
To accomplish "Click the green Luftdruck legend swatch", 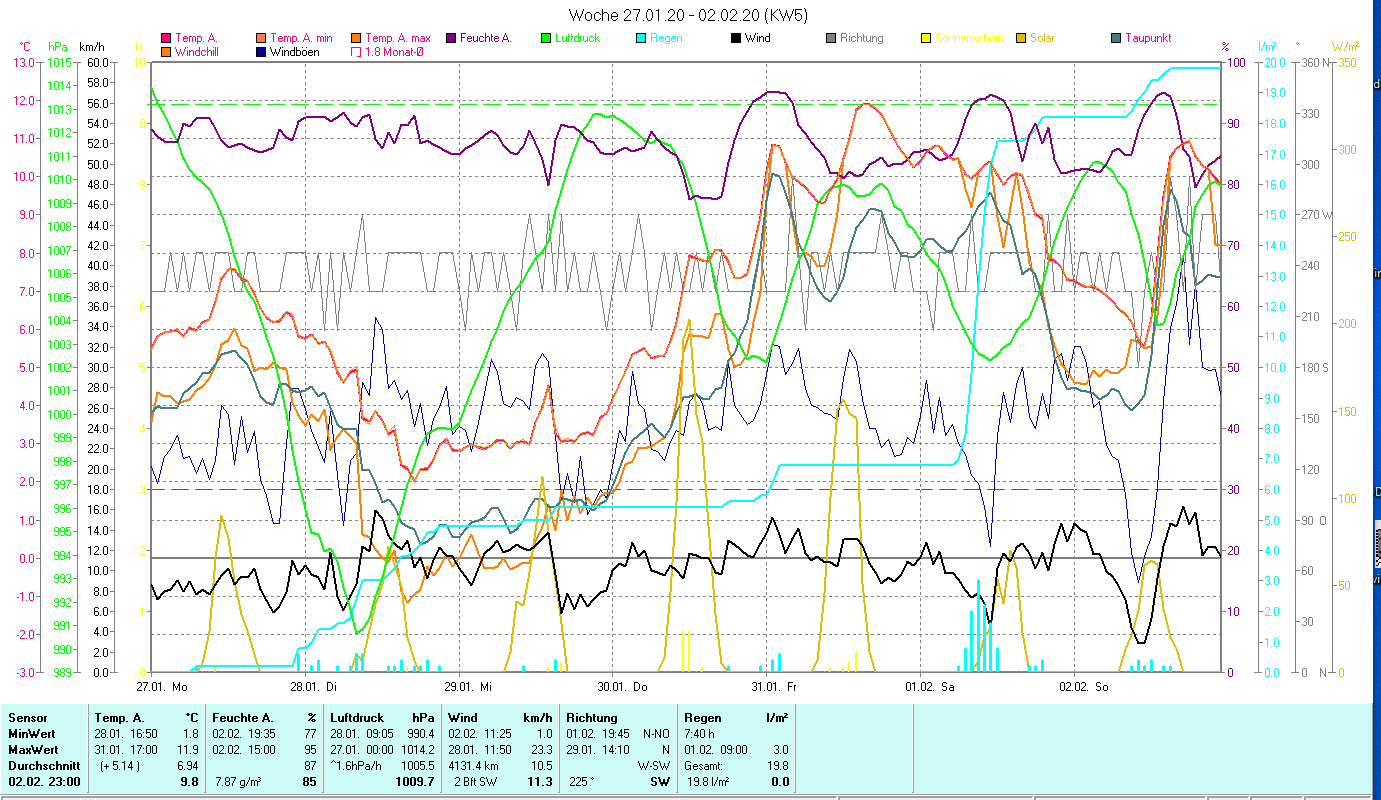I will point(545,38).
